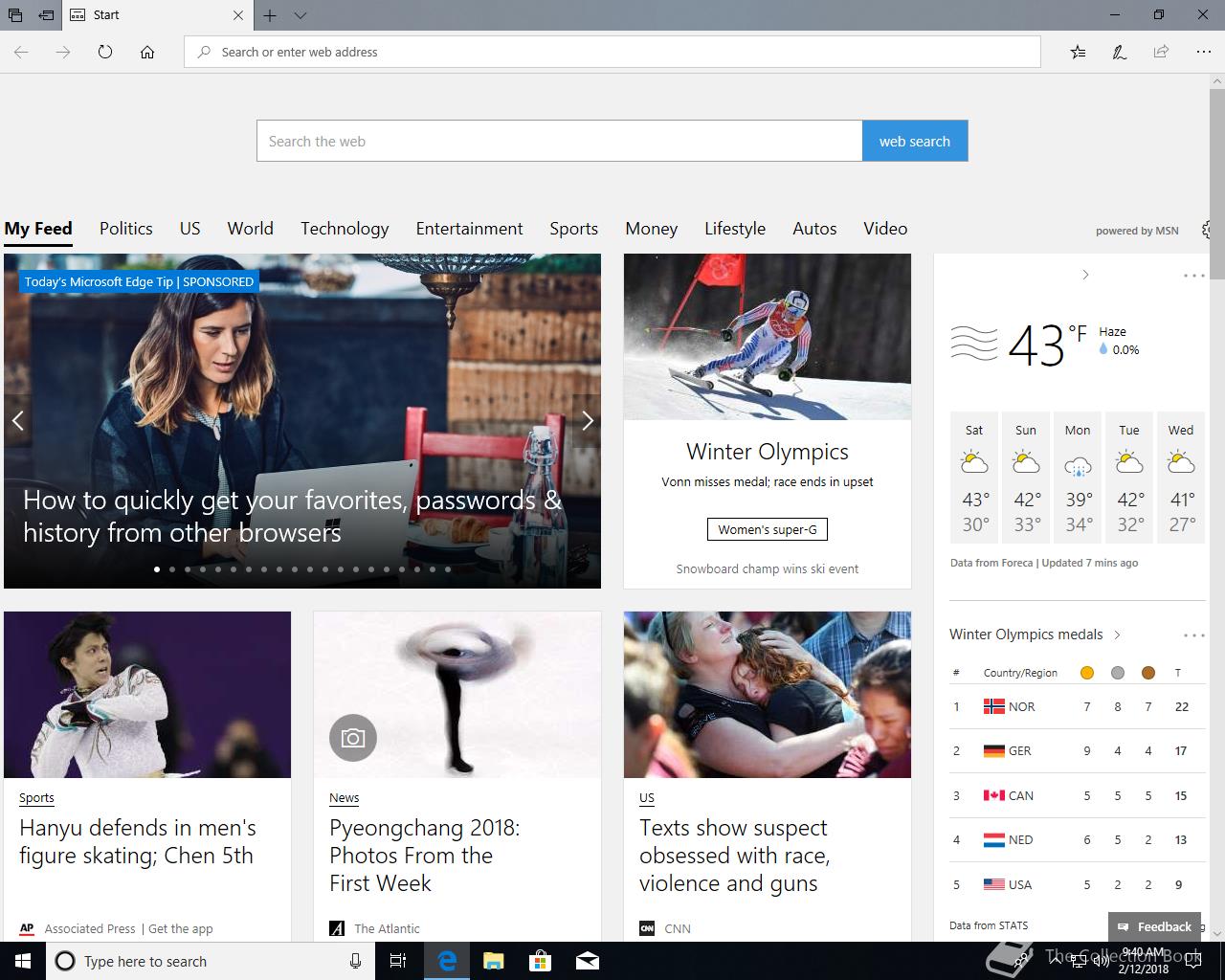
Task: Switch to the Video tab
Action: 885,228
